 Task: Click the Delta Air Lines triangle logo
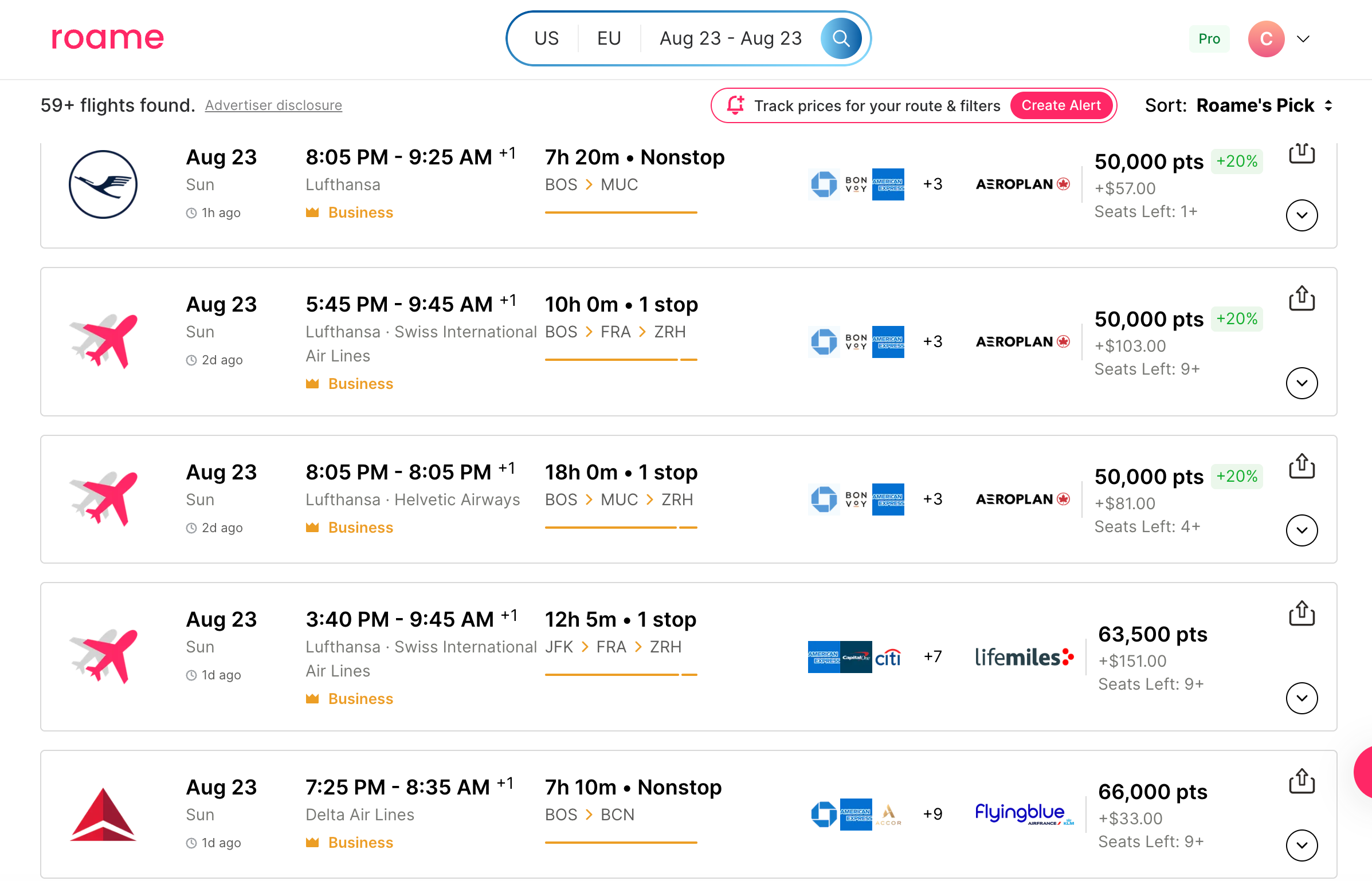(x=103, y=815)
